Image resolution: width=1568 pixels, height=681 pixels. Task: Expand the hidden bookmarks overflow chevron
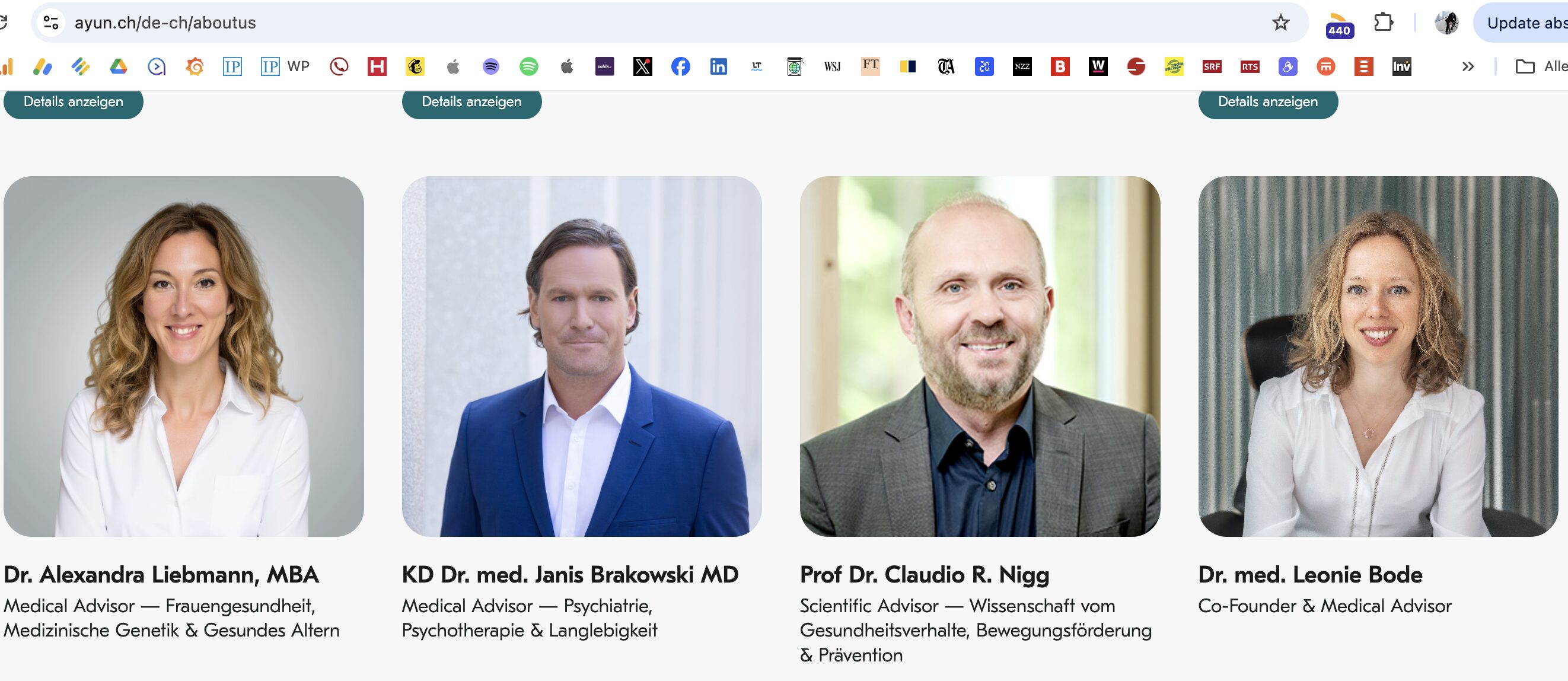point(1468,66)
